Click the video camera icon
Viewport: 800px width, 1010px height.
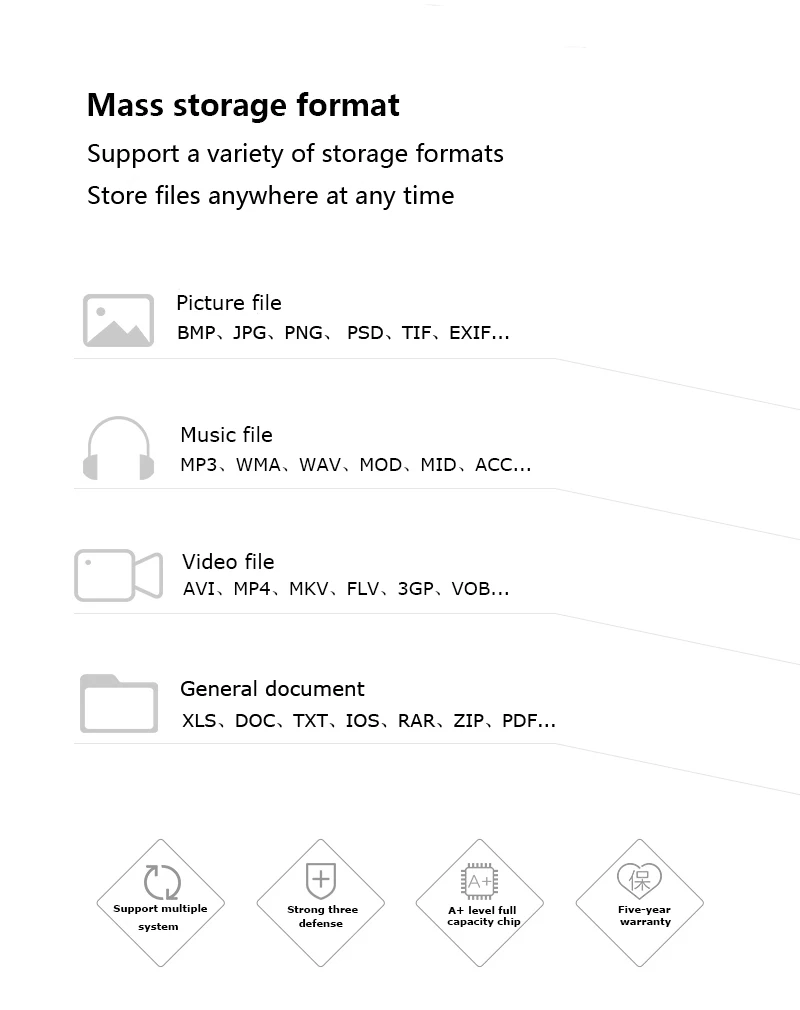[x=119, y=575]
